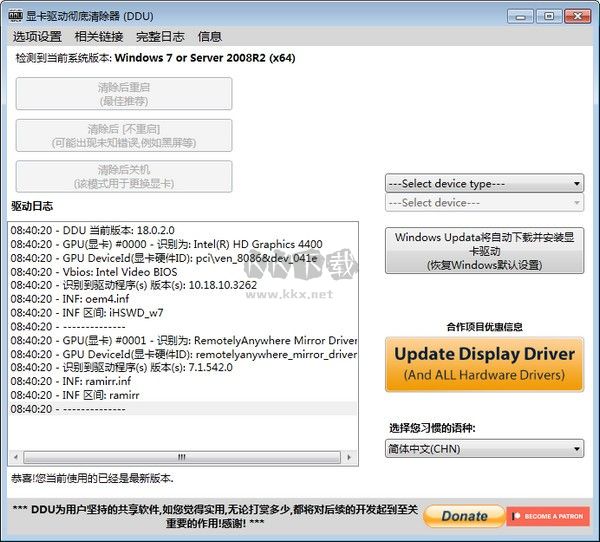This screenshot has width=600, height=542.
Task: Click the log's horizontal scrollbar right arrow
Action: click(349, 457)
